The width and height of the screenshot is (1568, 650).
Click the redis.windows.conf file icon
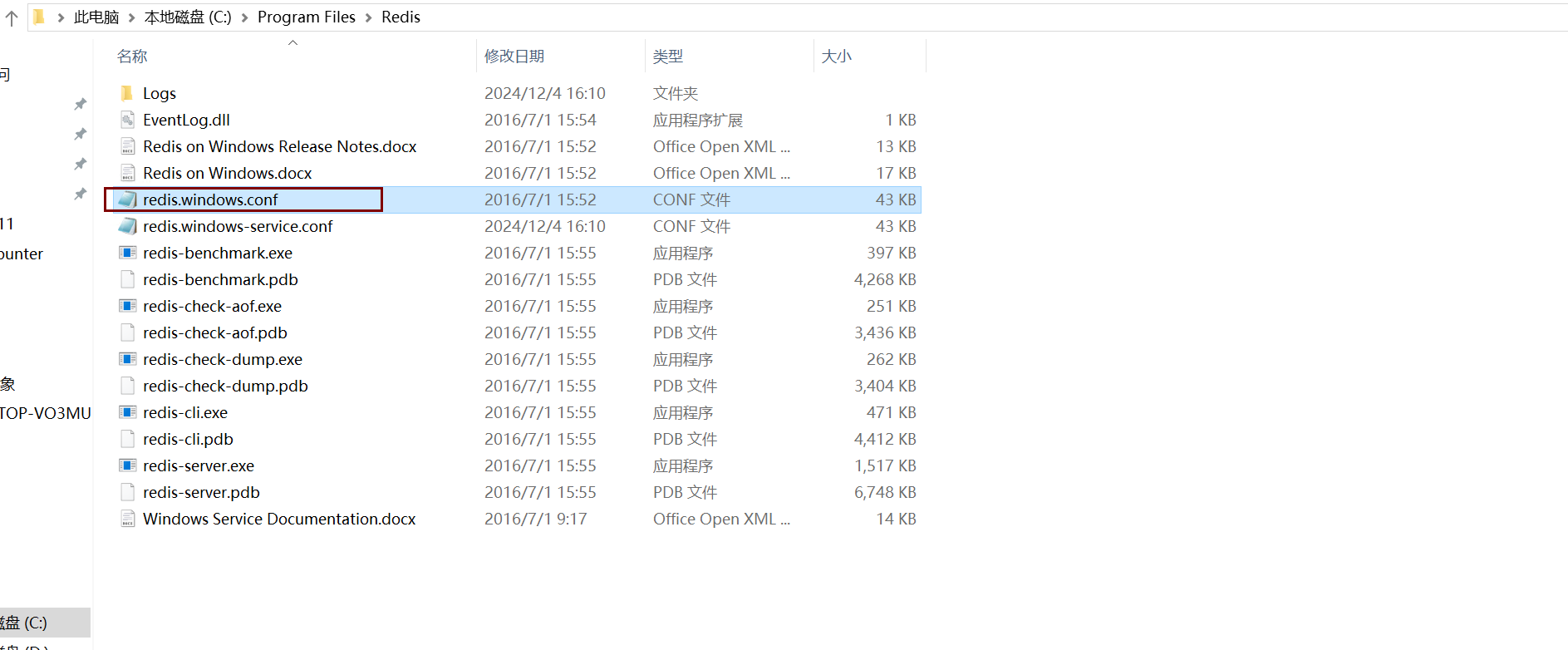(127, 199)
